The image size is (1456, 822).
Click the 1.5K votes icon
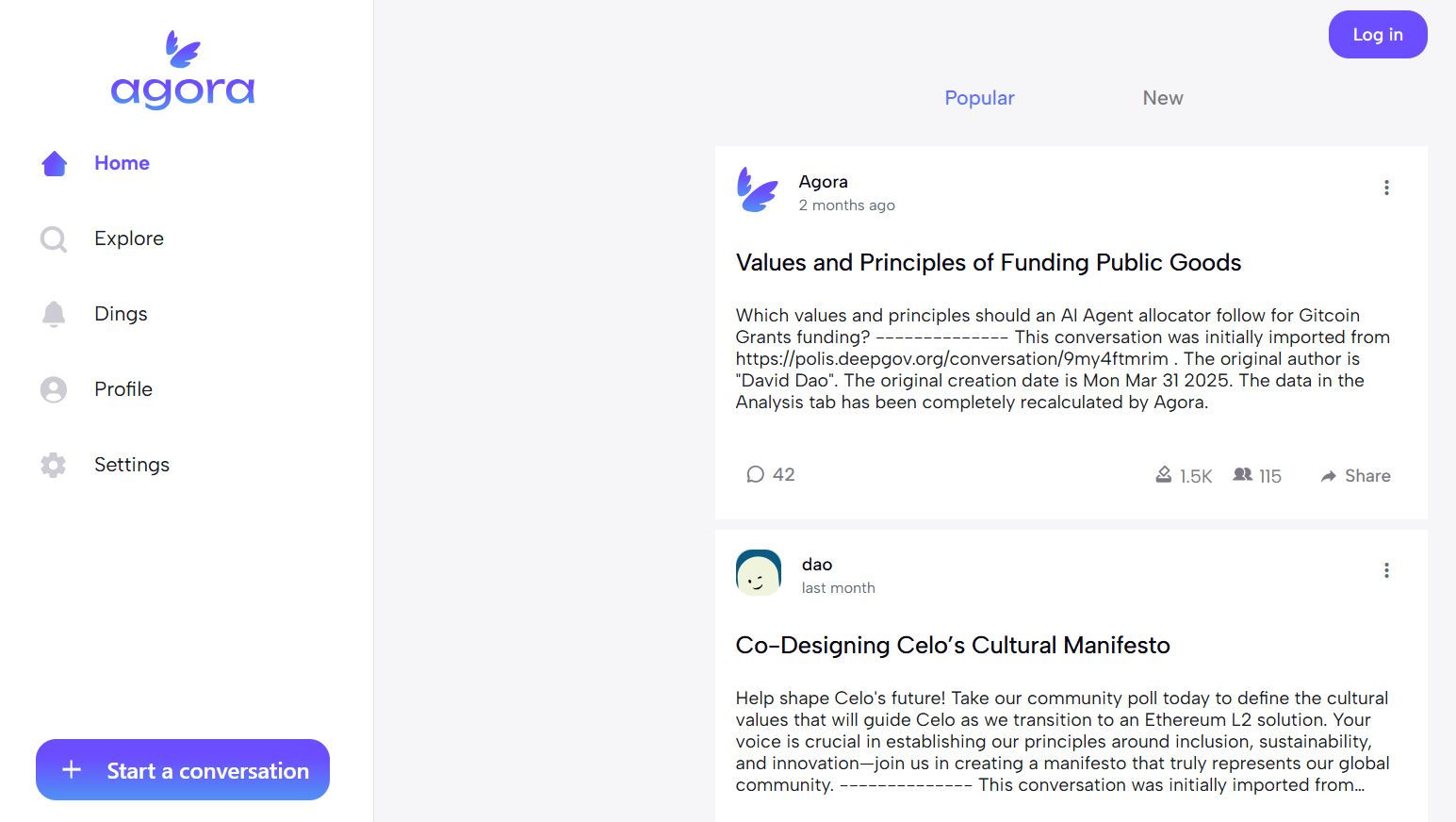coord(1164,475)
